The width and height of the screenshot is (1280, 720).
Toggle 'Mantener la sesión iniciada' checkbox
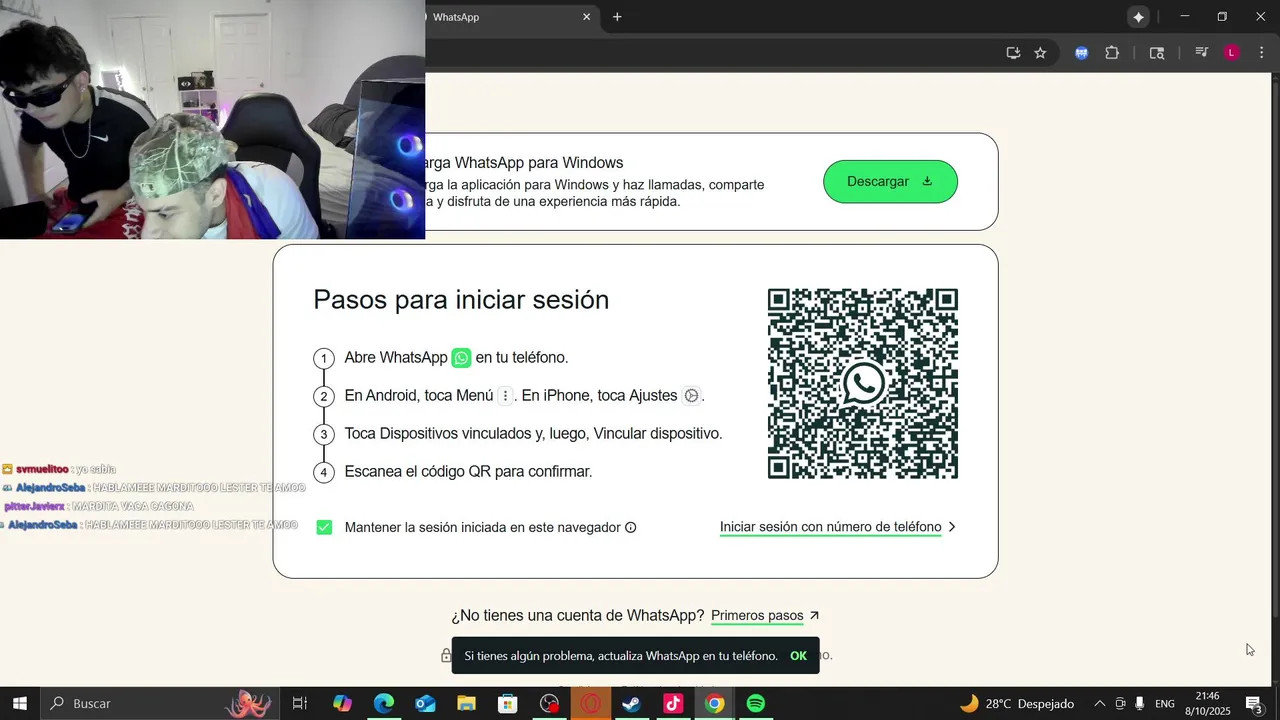pyautogui.click(x=324, y=527)
